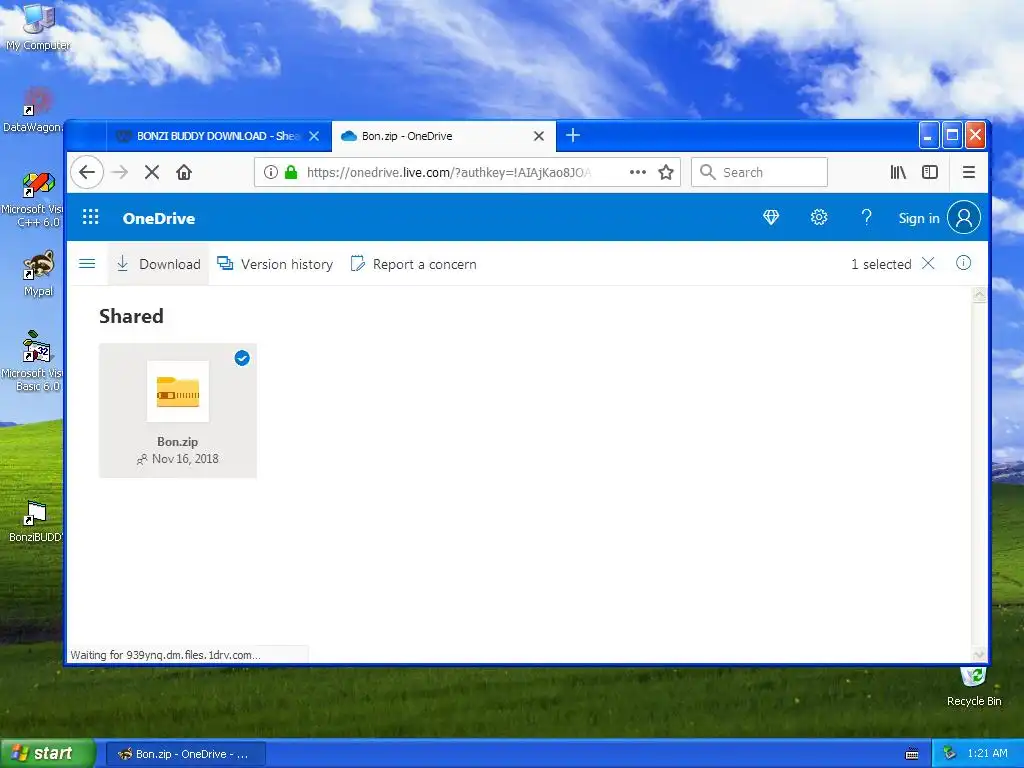The image size is (1024, 768).
Task: Open the OneDrive app launcher grid
Action: pos(91,217)
